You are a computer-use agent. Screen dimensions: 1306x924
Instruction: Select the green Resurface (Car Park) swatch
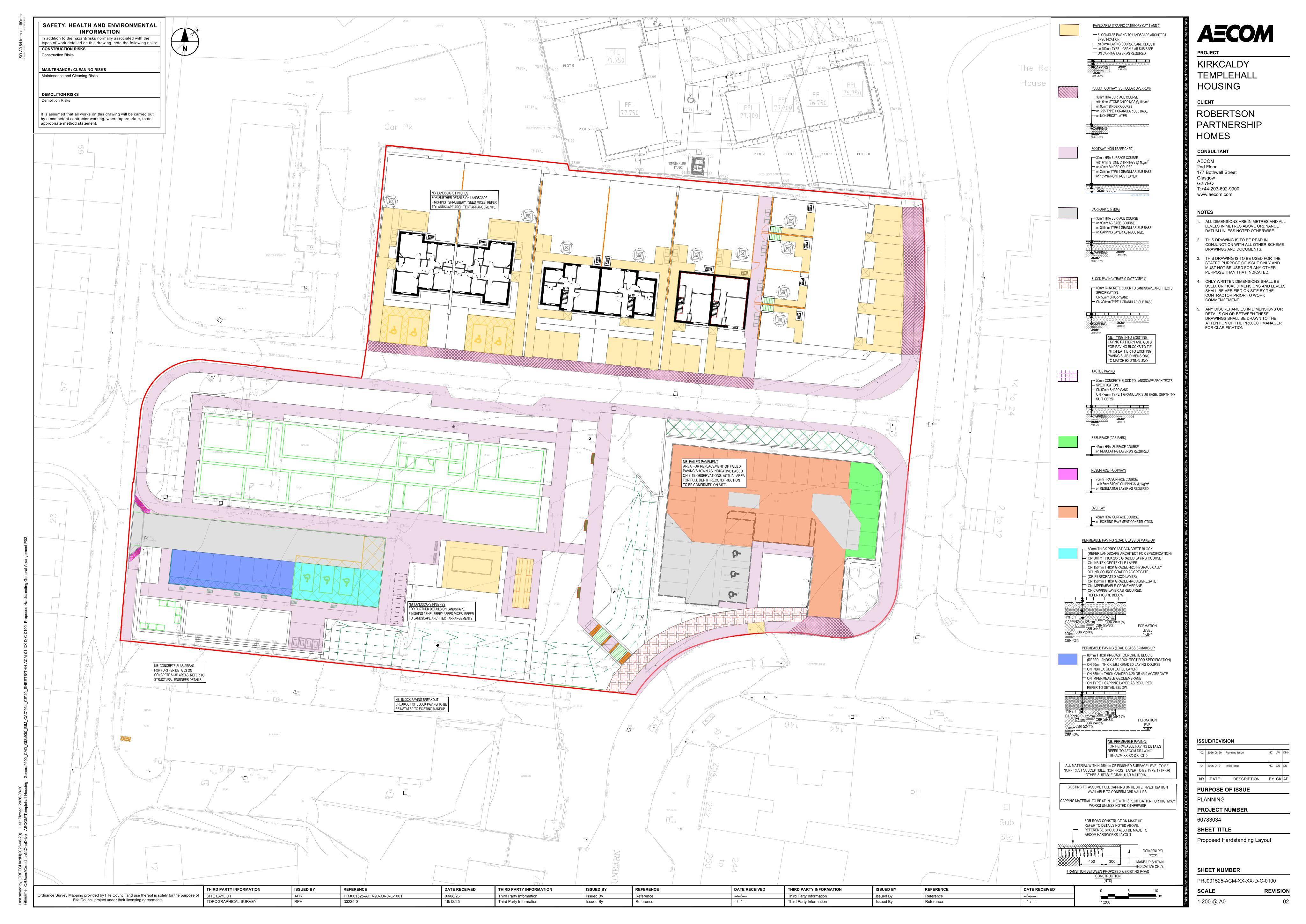click(x=1068, y=442)
